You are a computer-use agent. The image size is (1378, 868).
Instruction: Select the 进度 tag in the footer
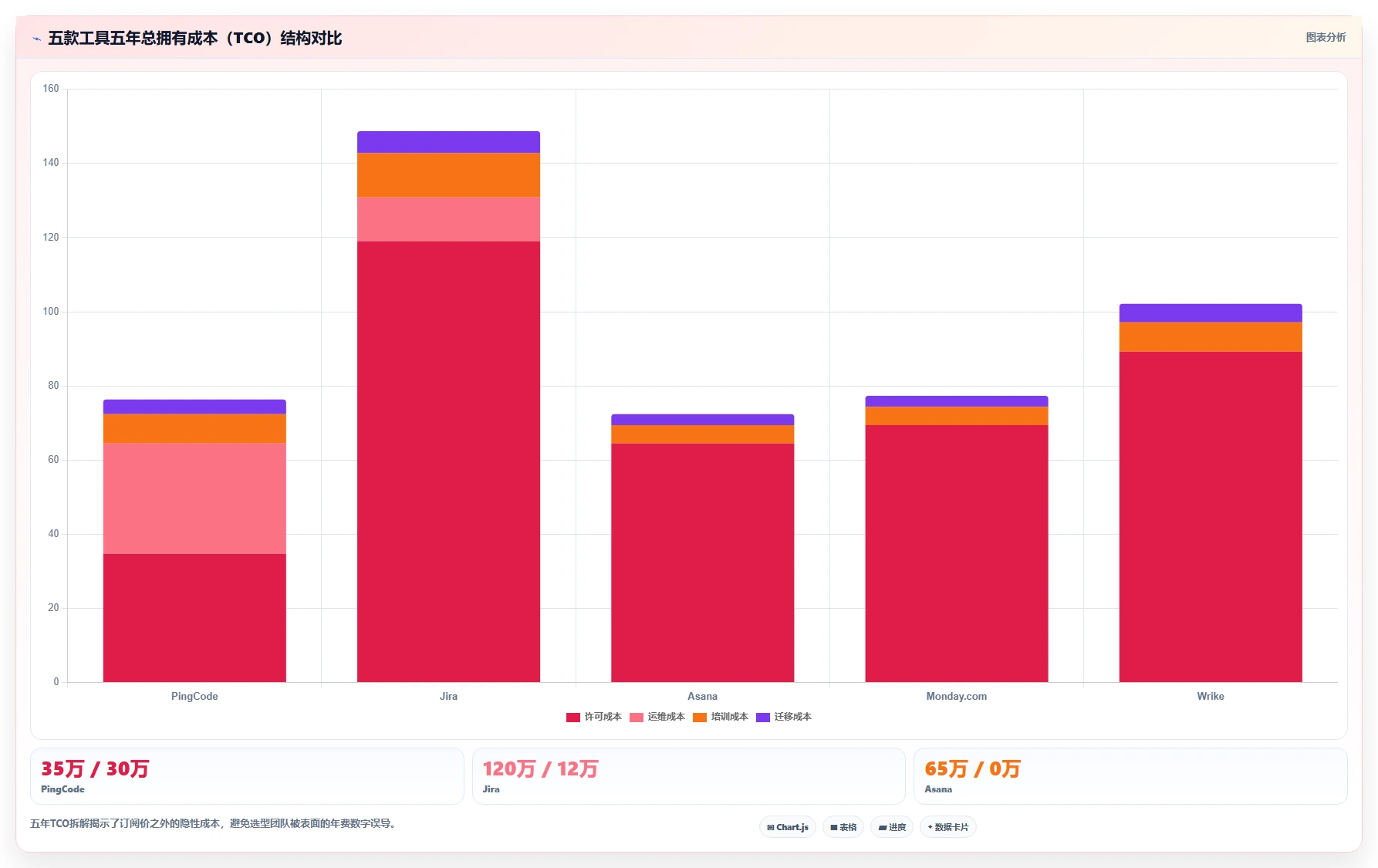[x=892, y=827]
